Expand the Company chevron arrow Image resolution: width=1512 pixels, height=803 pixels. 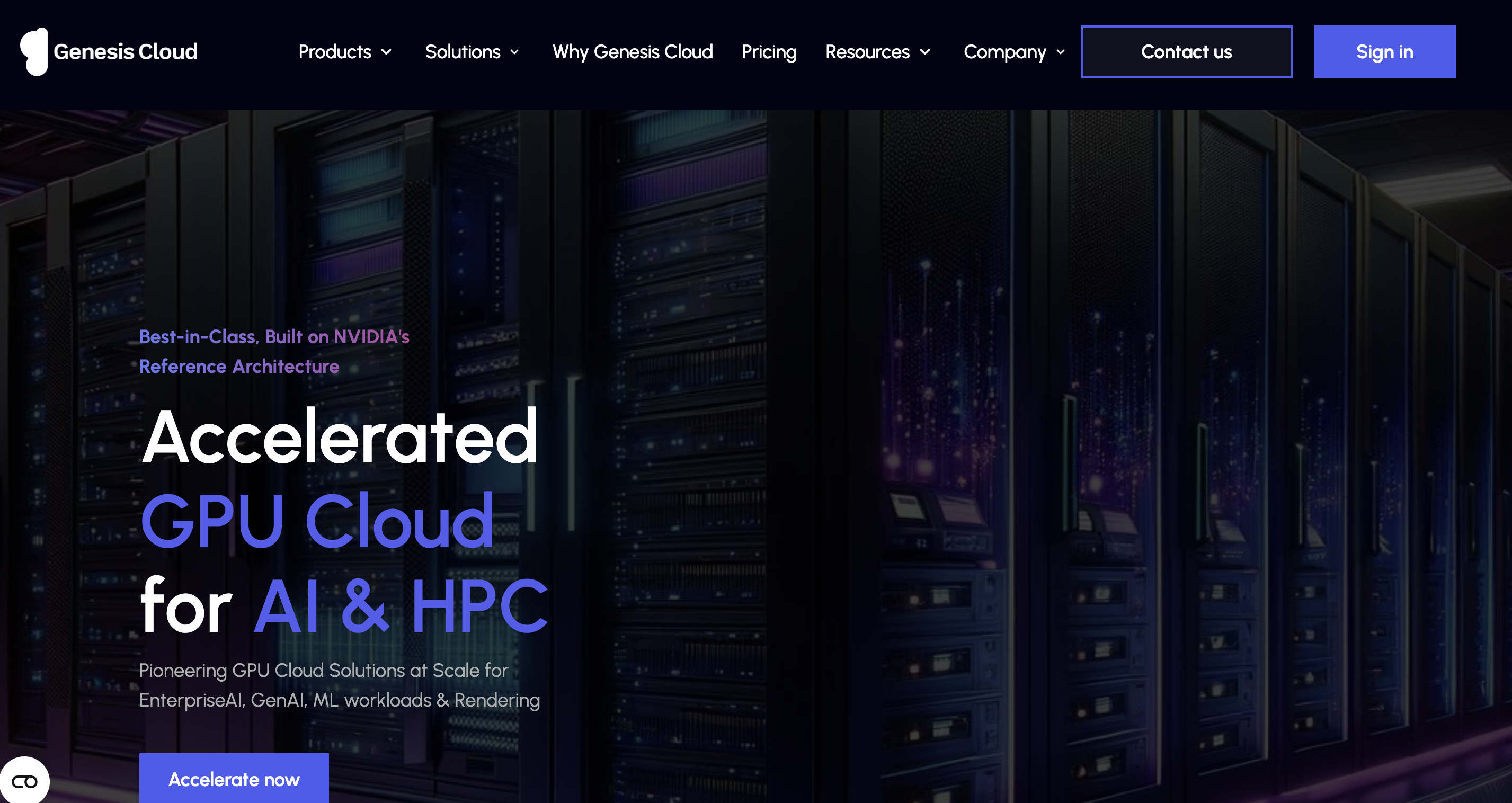1061,52
